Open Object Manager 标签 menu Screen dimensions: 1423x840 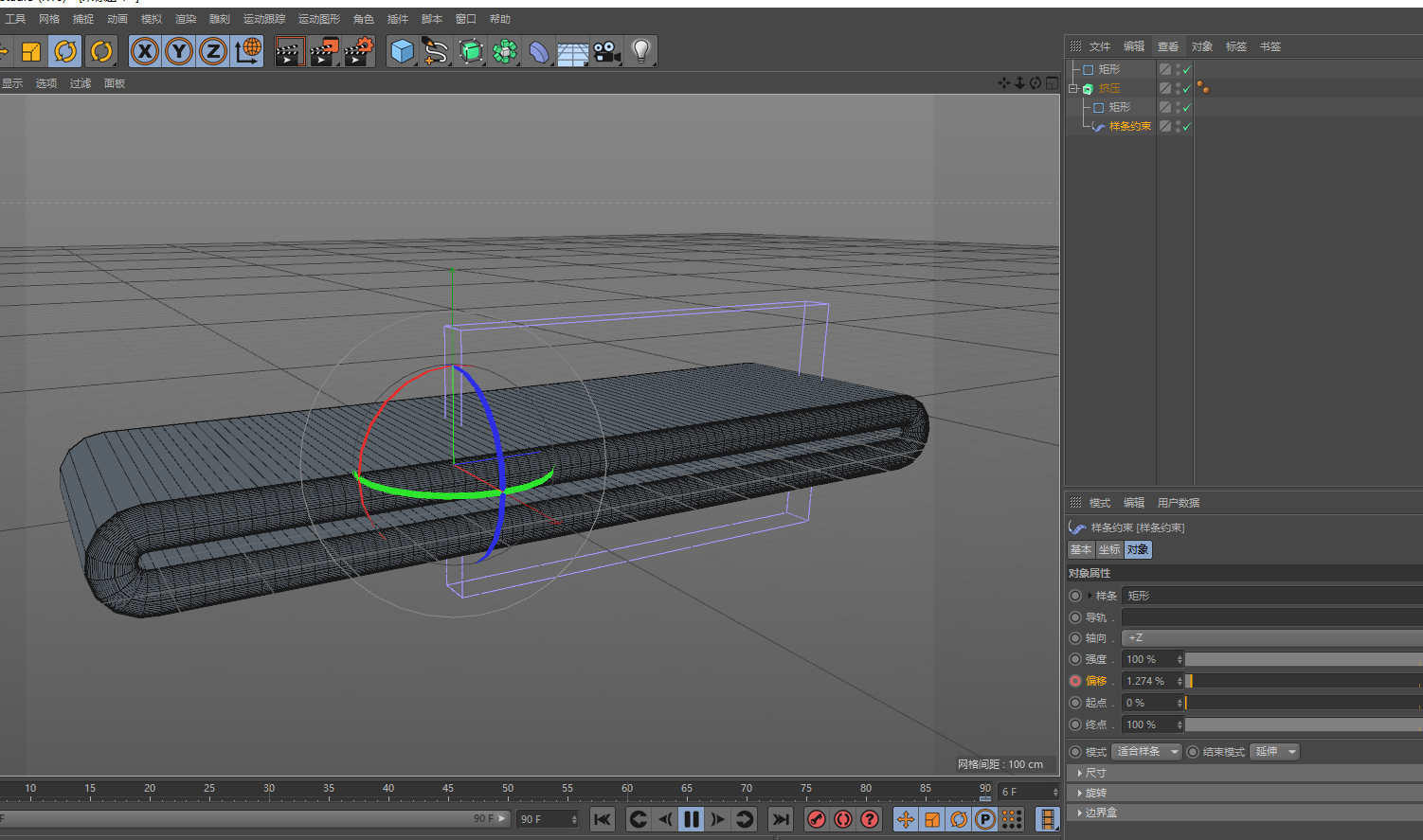pyautogui.click(x=1236, y=46)
